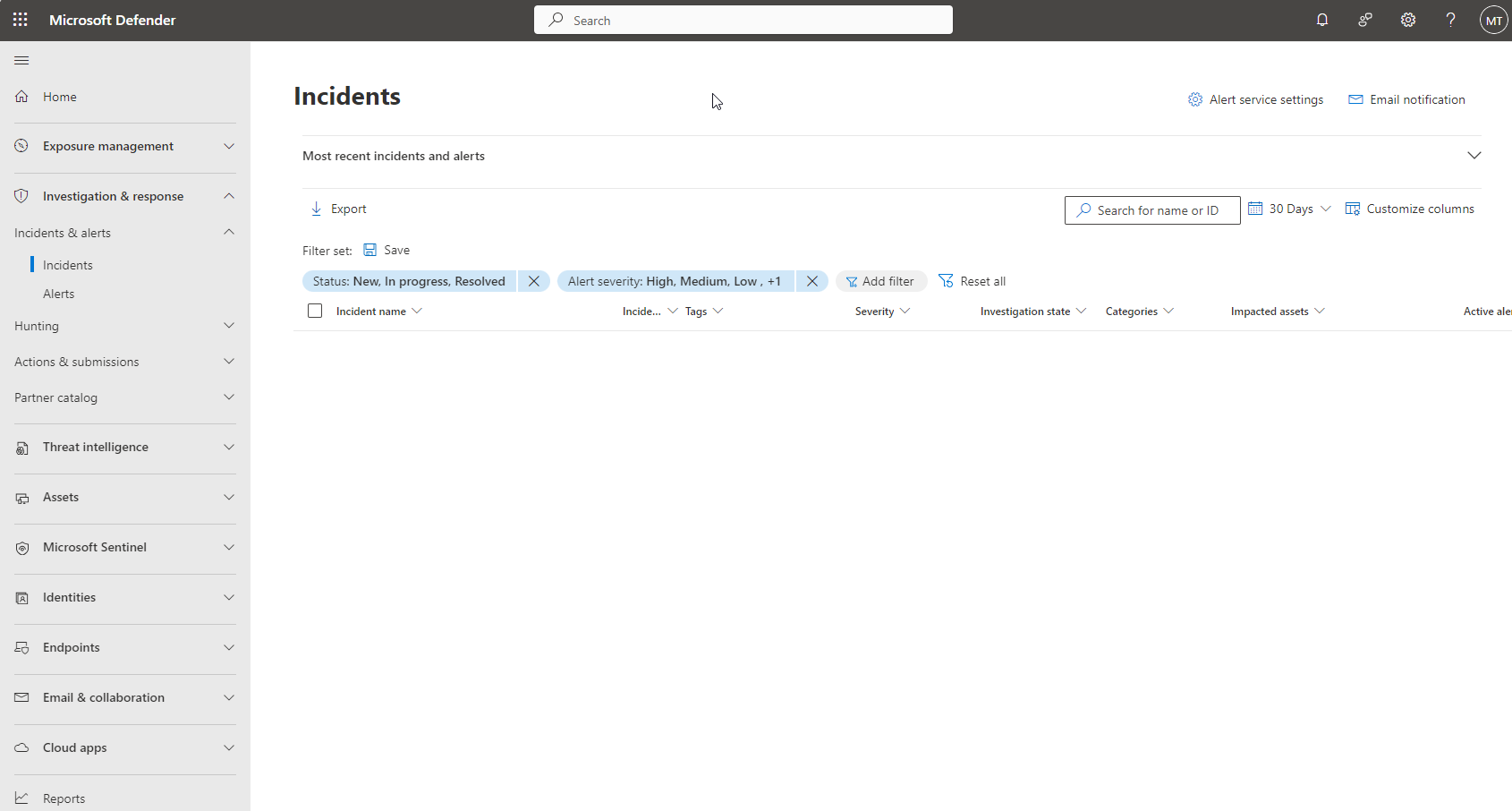
Task: Collapse navigation with hamburger menu icon
Action: click(x=21, y=60)
